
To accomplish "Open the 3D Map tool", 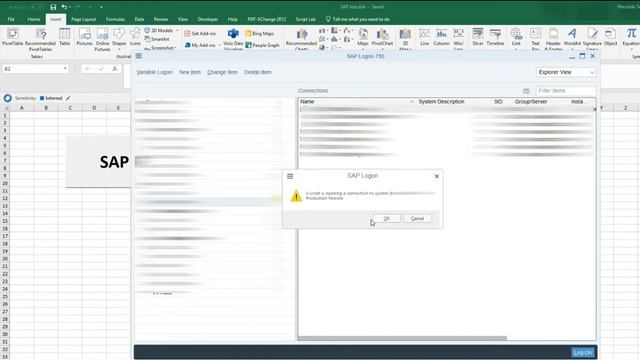I will 405,39.
